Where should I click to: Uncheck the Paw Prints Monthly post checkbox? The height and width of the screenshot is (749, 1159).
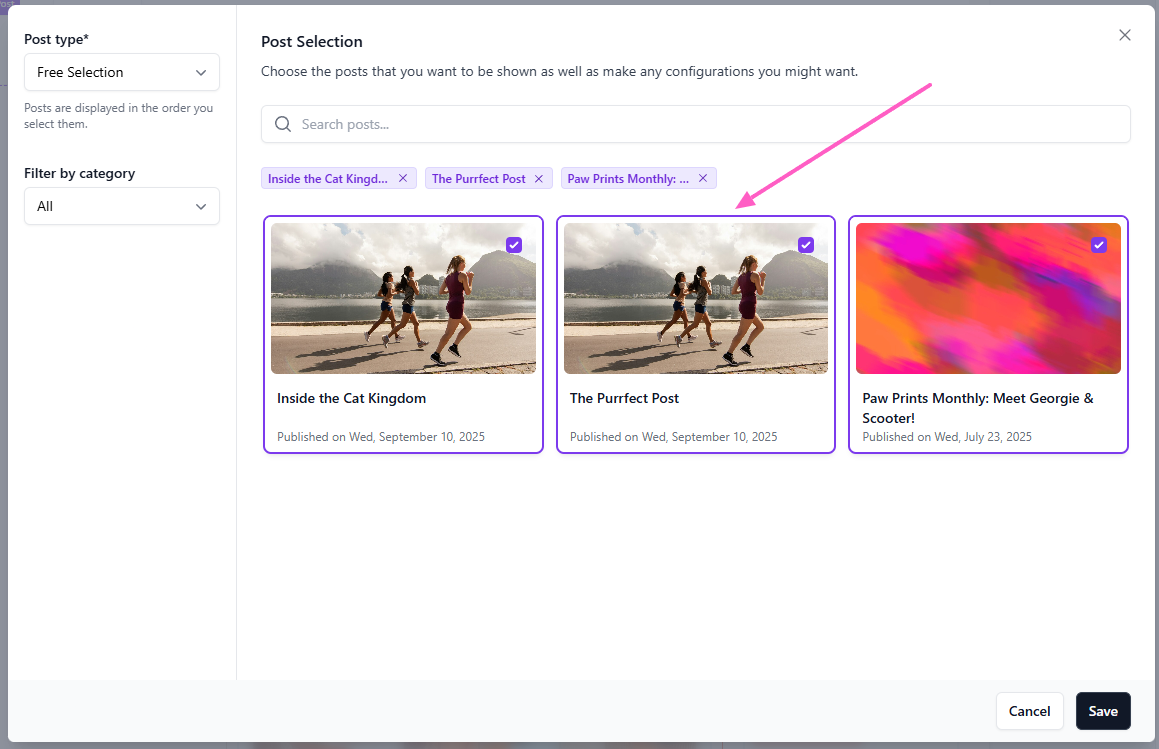click(x=1099, y=245)
